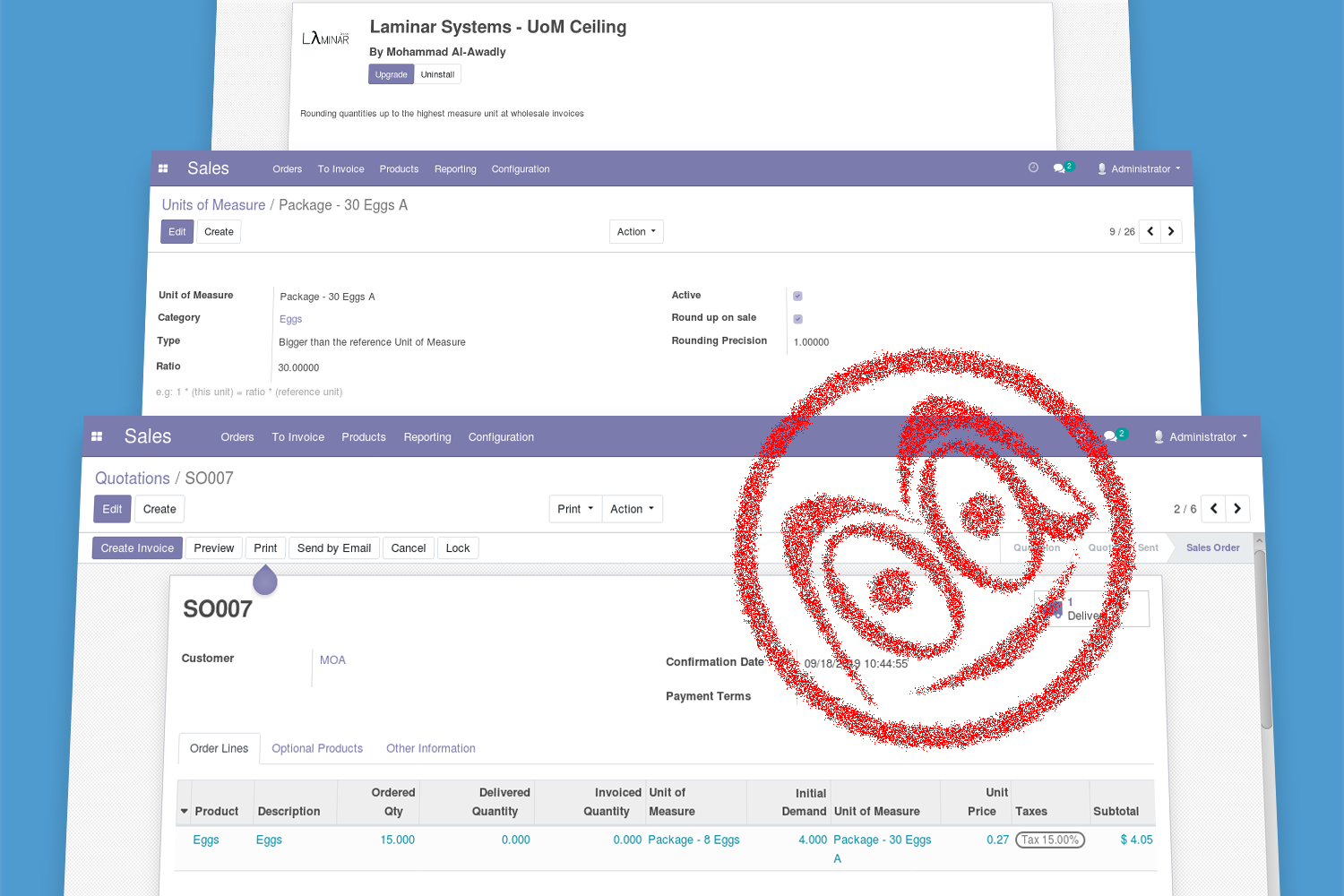Open the MOA customer link
Image resolution: width=1344 pixels, height=896 pixels.
[x=332, y=660]
